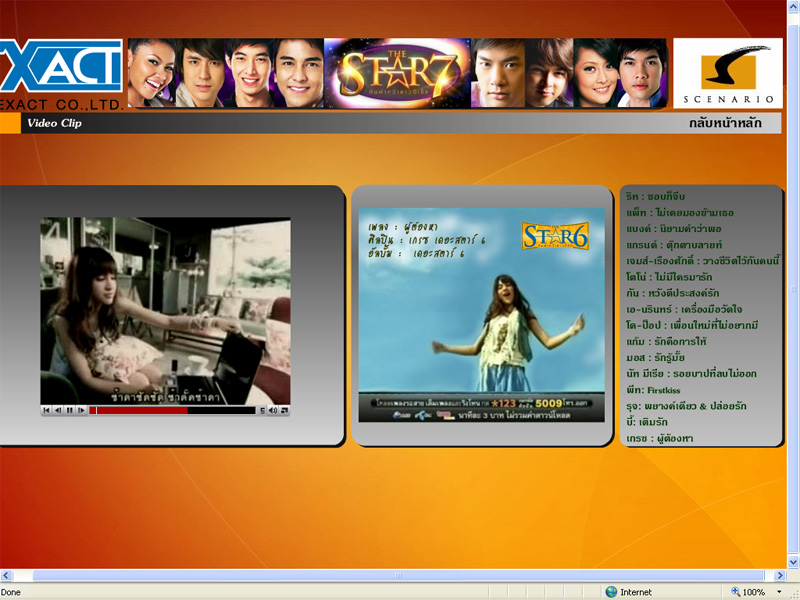Open the song นัท มีเรีย : รอยบาปที่ลบไม่ออก
The height and width of the screenshot is (600, 800).
pyautogui.click(x=691, y=373)
